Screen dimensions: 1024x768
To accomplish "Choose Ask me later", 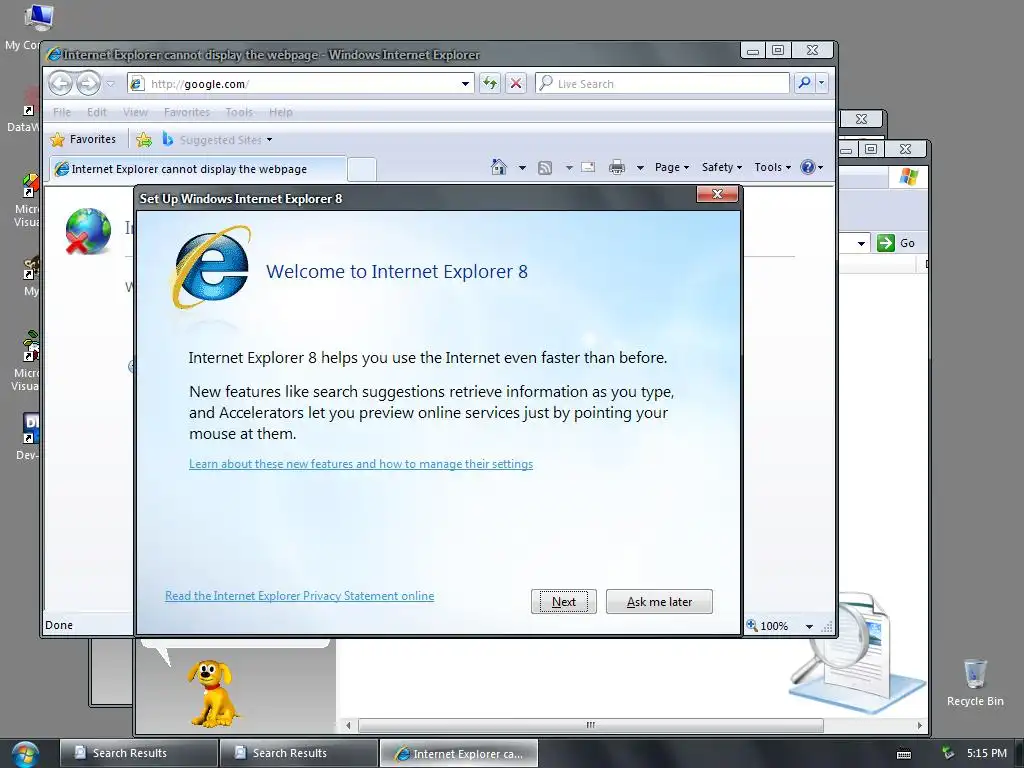I will click(x=659, y=601).
